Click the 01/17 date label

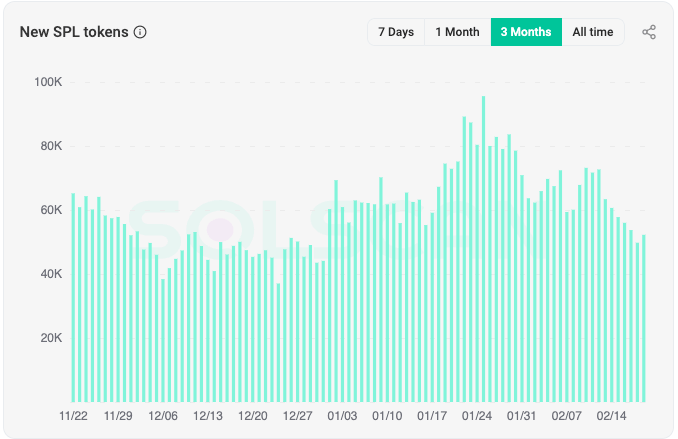(432, 416)
